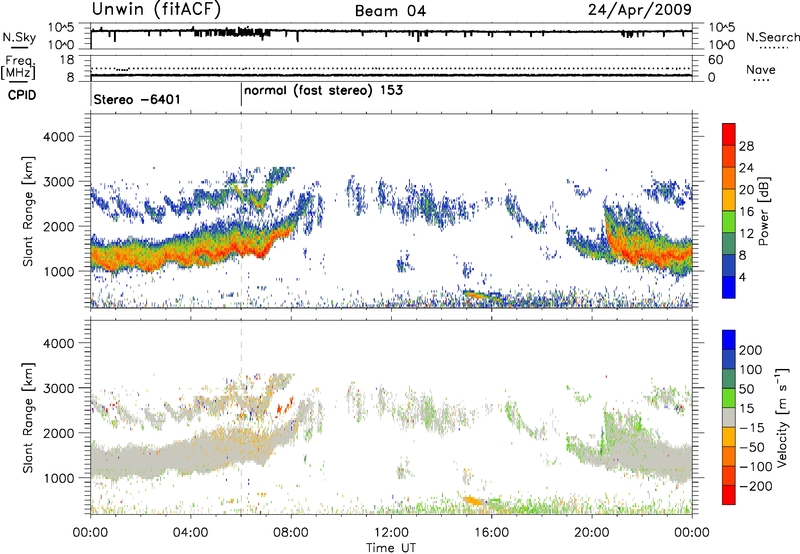The image size is (800, 554).
Task: Click the positive 200 Velocity colorbar label
Action: click(x=751, y=350)
